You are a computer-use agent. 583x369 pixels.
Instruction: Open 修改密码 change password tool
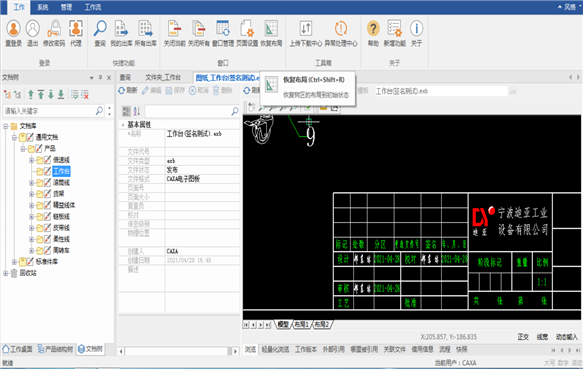click(x=54, y=33)
